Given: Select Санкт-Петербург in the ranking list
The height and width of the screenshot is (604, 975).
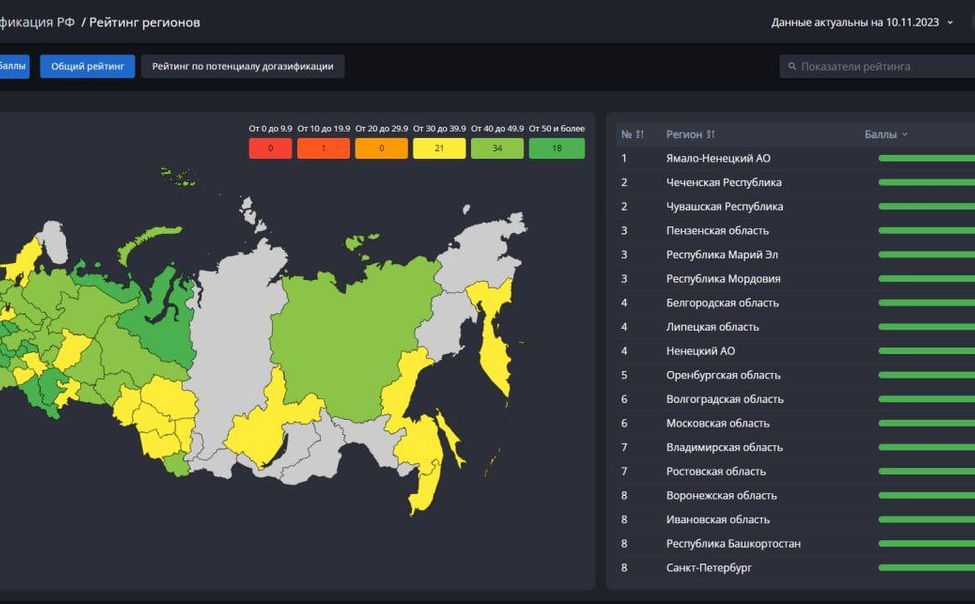Looking at the screenshot, I should click(708, 568).
